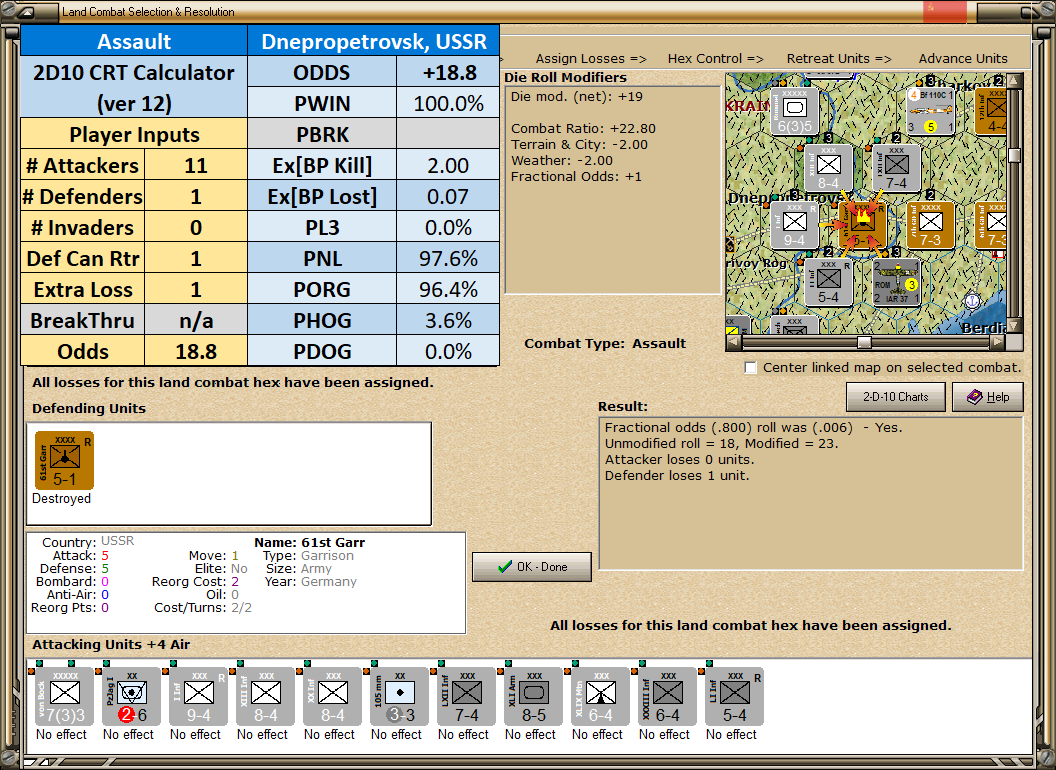
Task: Open the Retreat Units step
Action: (x=838, y=59)
